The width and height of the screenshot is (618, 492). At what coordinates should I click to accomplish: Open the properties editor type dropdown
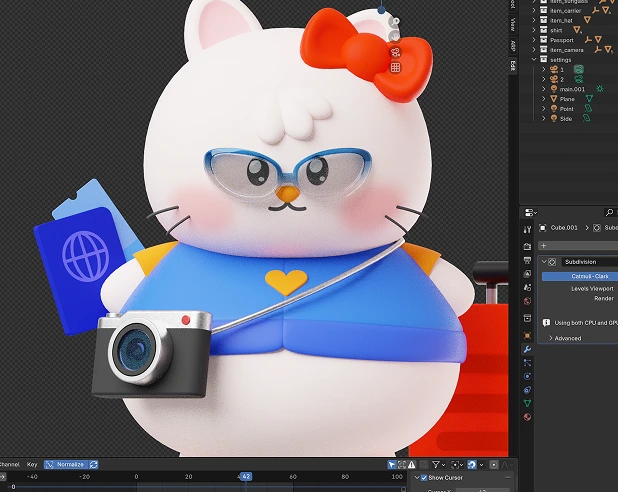click(531, 213)
